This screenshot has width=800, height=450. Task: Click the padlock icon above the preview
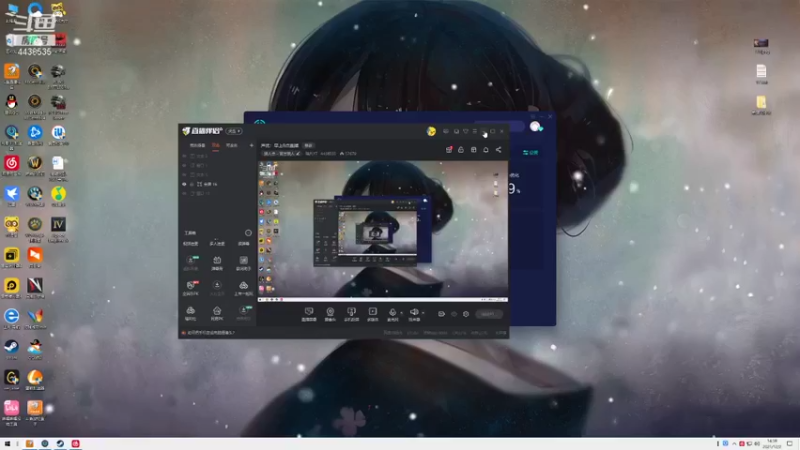tap(461, 149)
